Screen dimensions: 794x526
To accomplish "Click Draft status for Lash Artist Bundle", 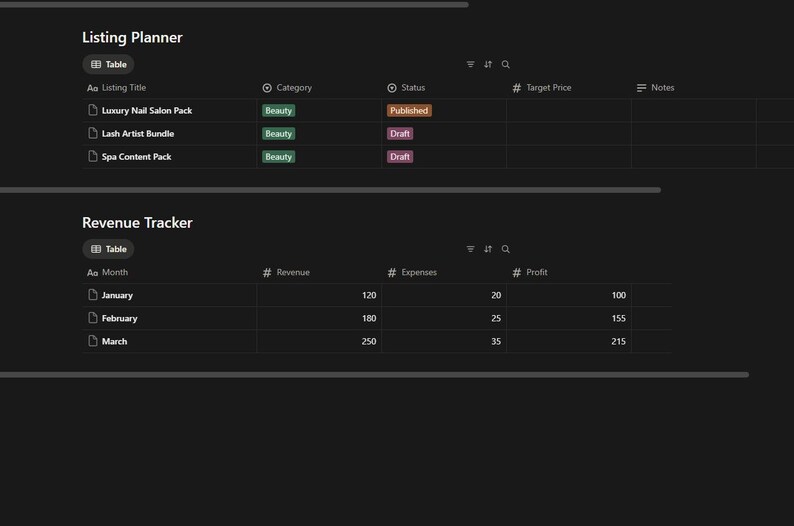I will (400, 134).
